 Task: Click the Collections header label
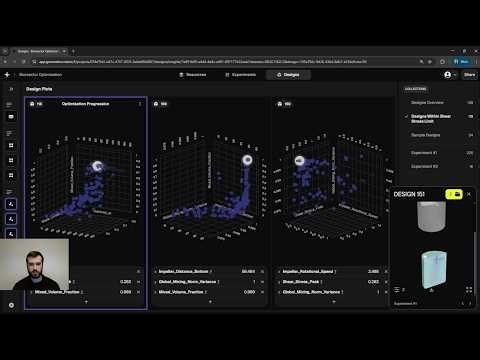tap(415, 89)
